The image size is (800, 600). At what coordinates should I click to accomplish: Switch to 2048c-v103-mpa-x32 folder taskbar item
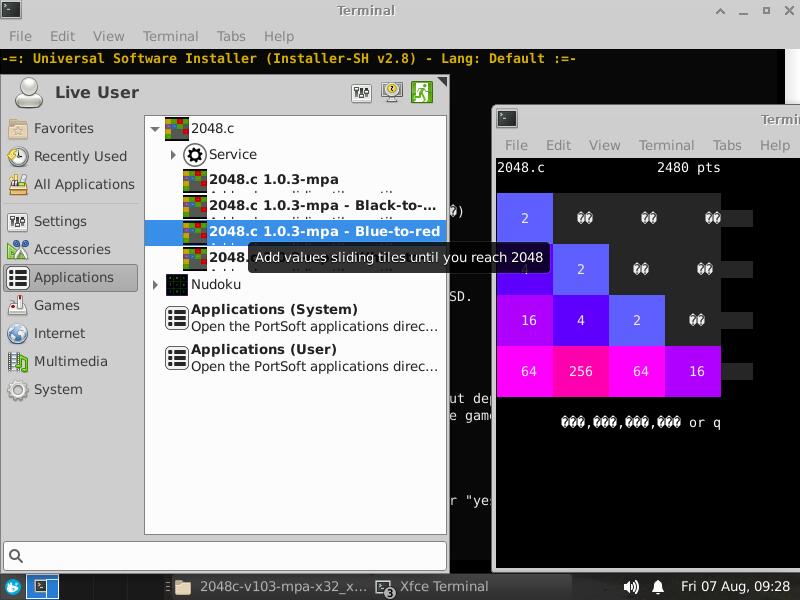(x=271, y=587)
